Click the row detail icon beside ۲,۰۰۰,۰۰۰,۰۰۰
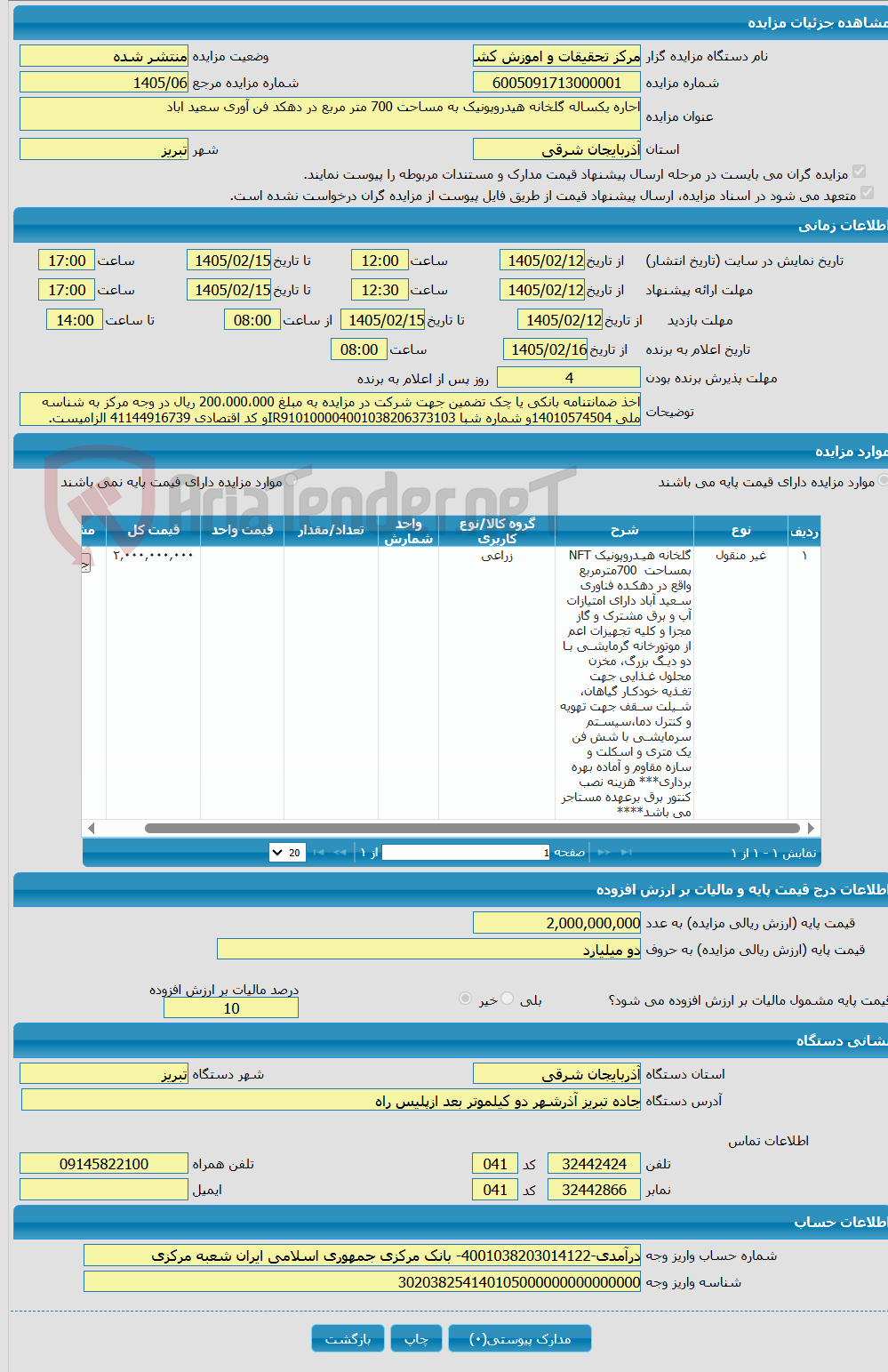 [x=86, y=562]
